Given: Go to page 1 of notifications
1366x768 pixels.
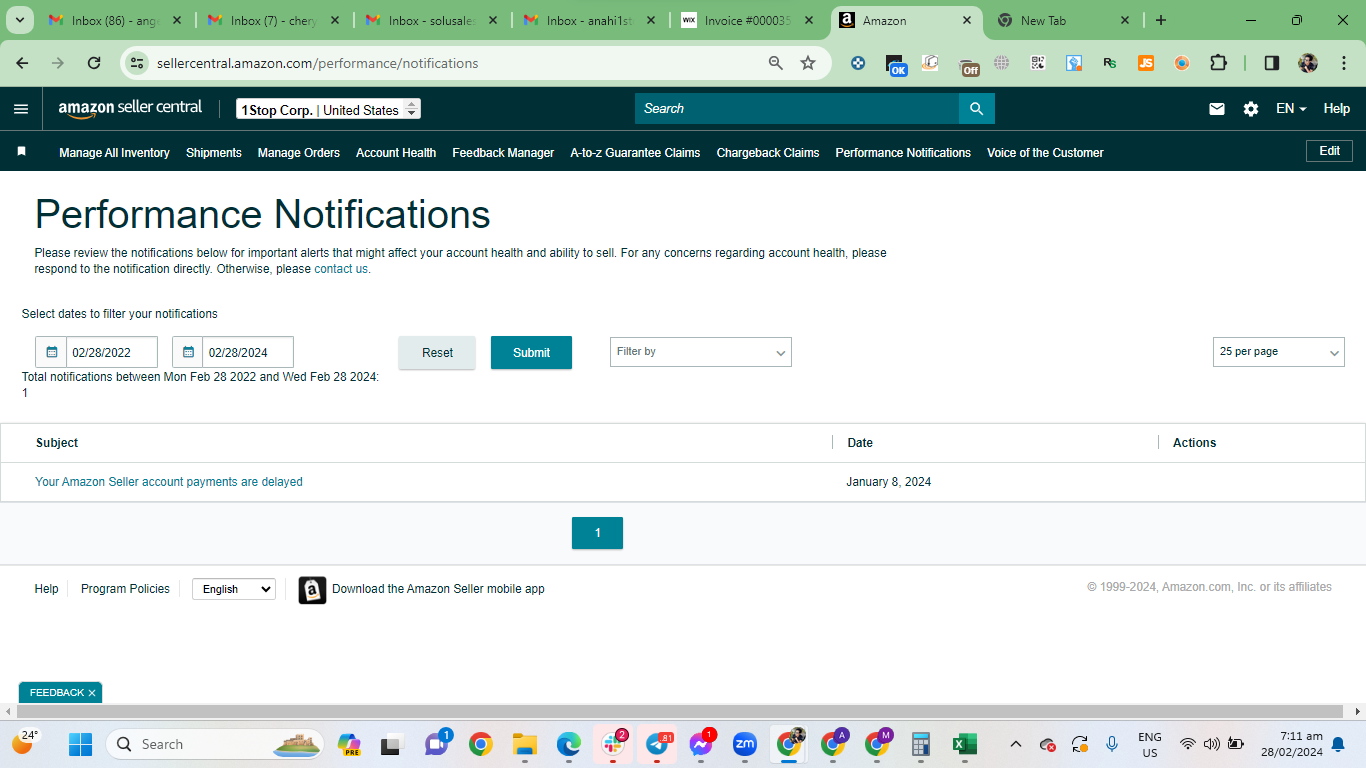Looking at the screenshot, I should point(597,533).
